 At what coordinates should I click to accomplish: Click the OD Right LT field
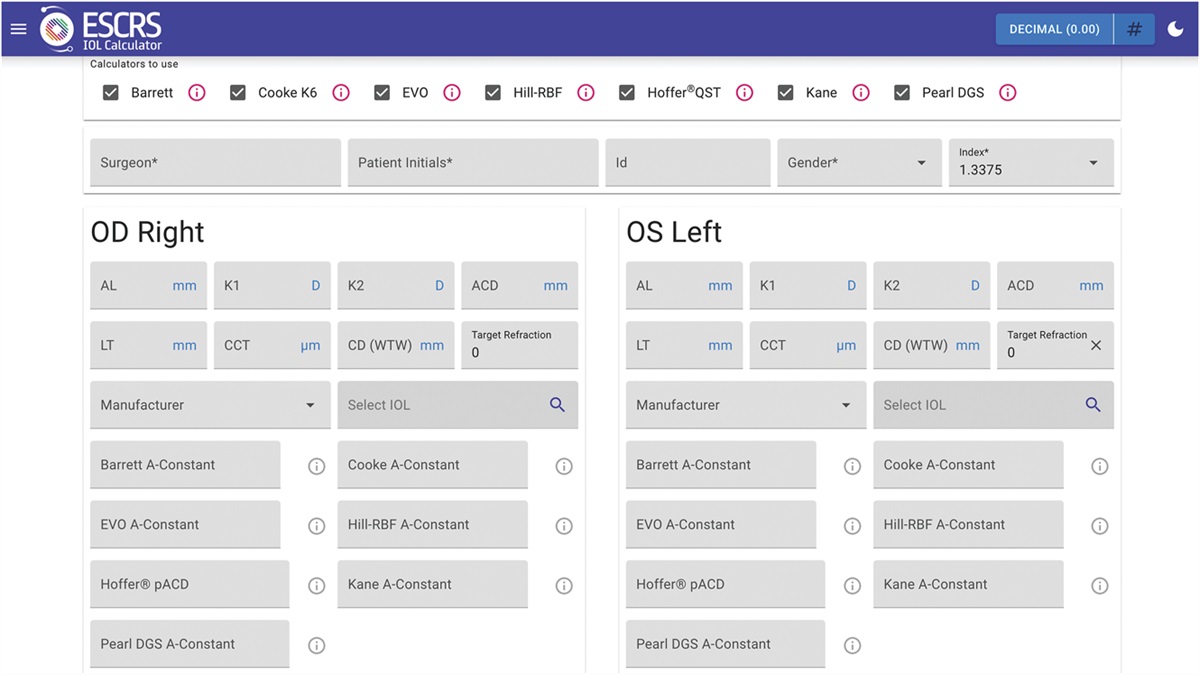coord(148,345)
